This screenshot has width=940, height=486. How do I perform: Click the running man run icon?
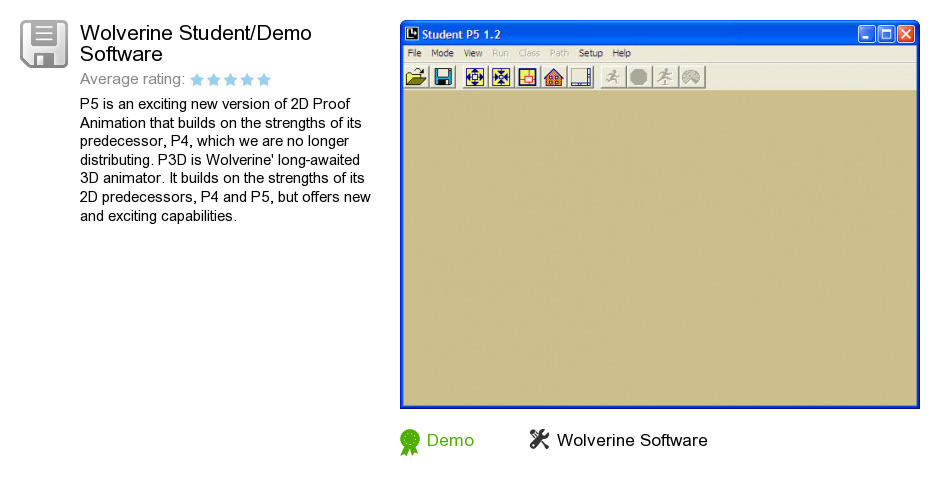tap(613, 77)
